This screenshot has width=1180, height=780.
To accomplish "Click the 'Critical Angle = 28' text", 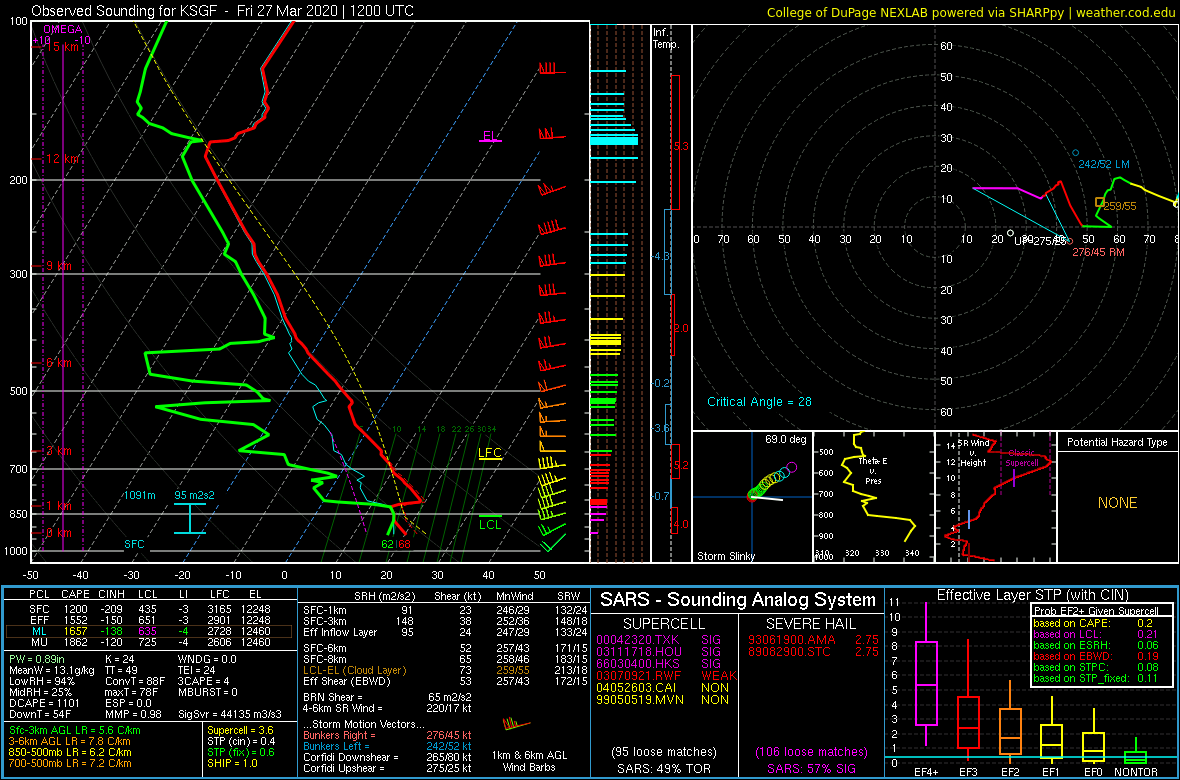I will [x=759, y=401].
